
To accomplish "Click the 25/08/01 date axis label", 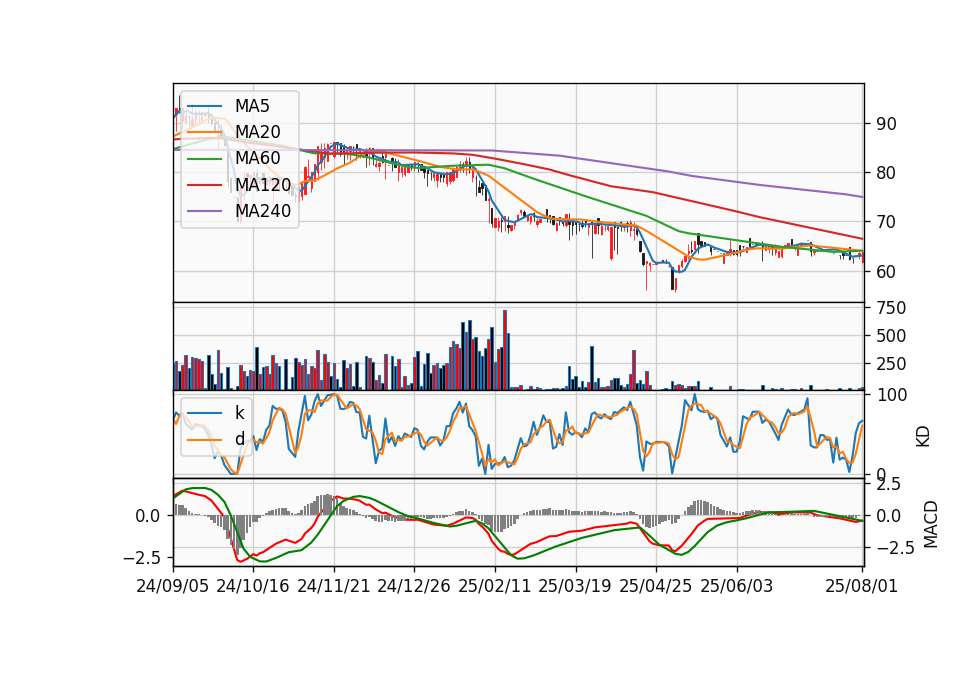I will [x=862, y=586].
